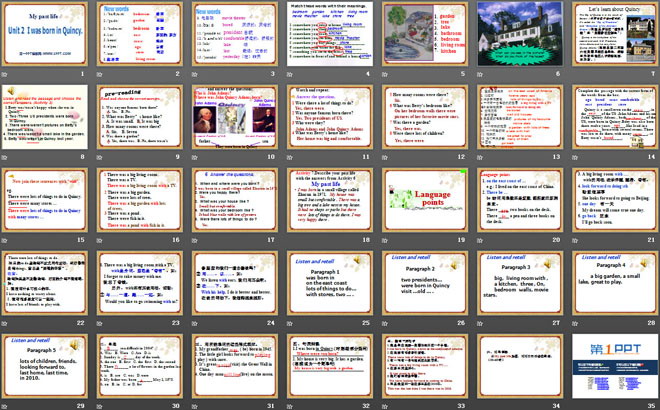Select slide 25 'Listen and retell' Paragraph 1
660x410 pixels.
point(330,283)
